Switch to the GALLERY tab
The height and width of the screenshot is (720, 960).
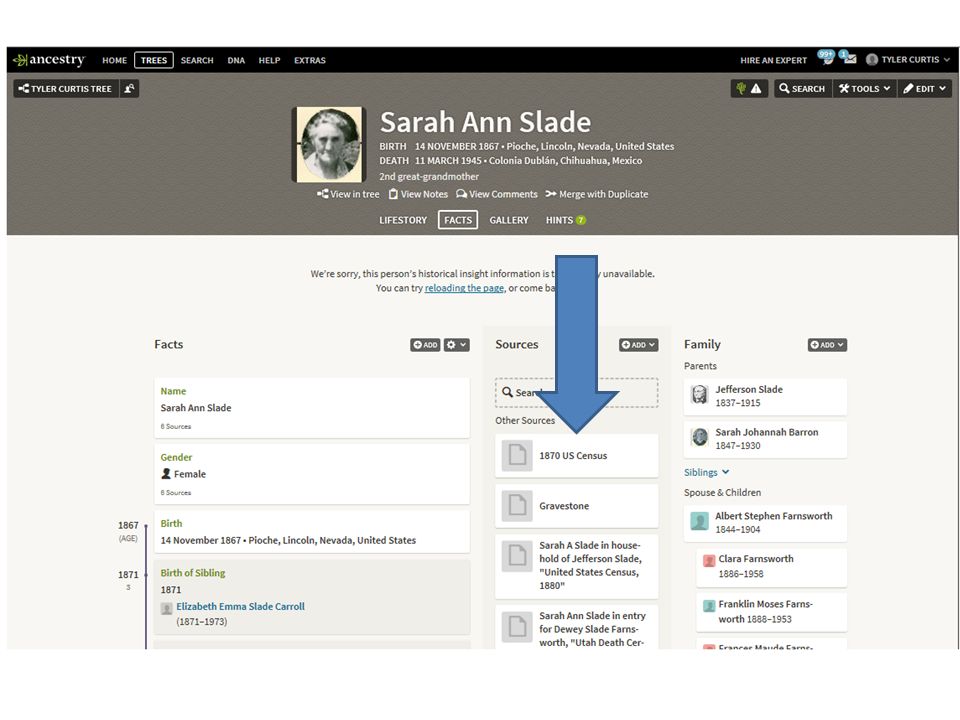pyautogui.click(x=509, y=220)
